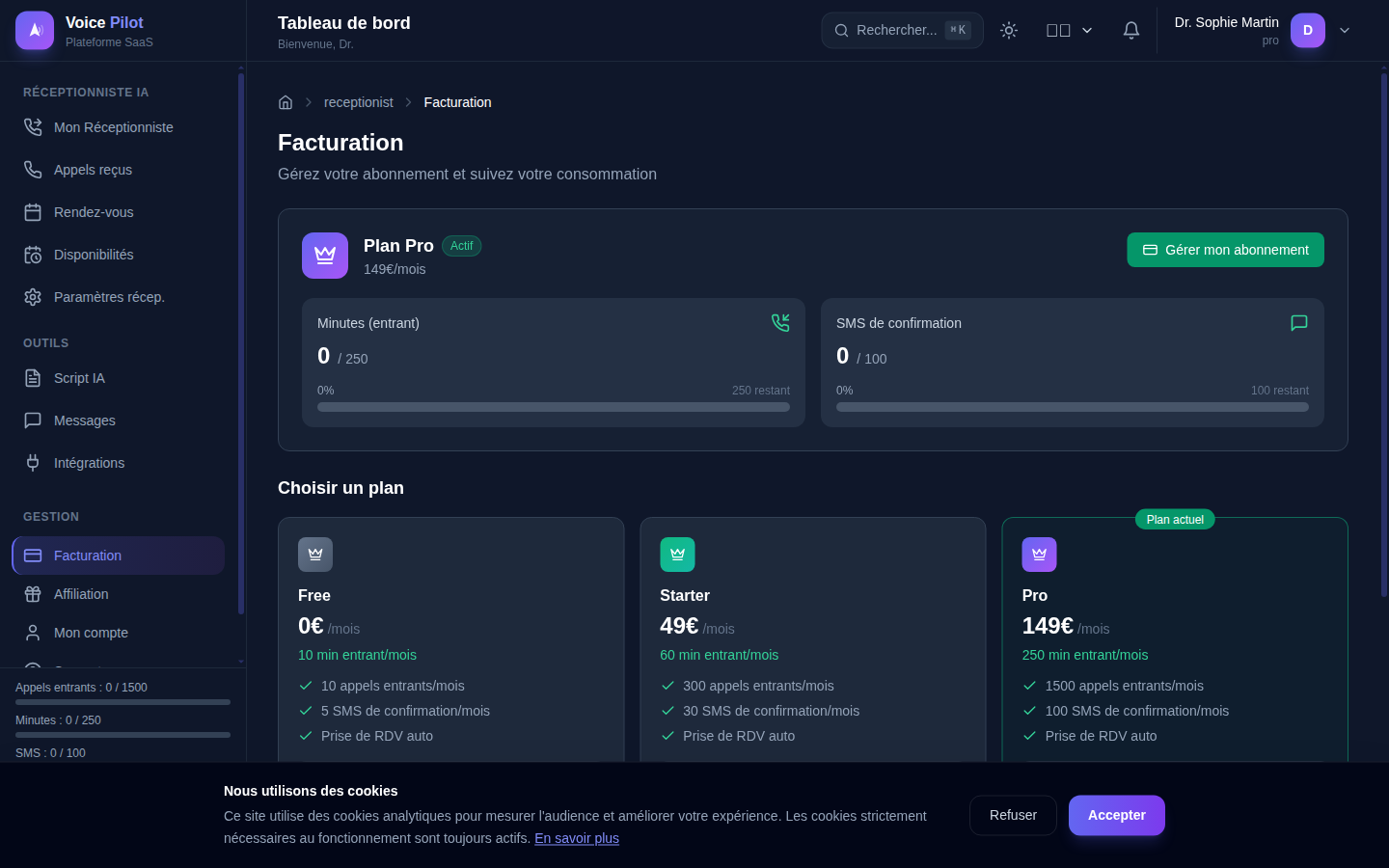
Task: Click the Affiliation gift icon
Action: pyautogui.click(x=33, y=594)
